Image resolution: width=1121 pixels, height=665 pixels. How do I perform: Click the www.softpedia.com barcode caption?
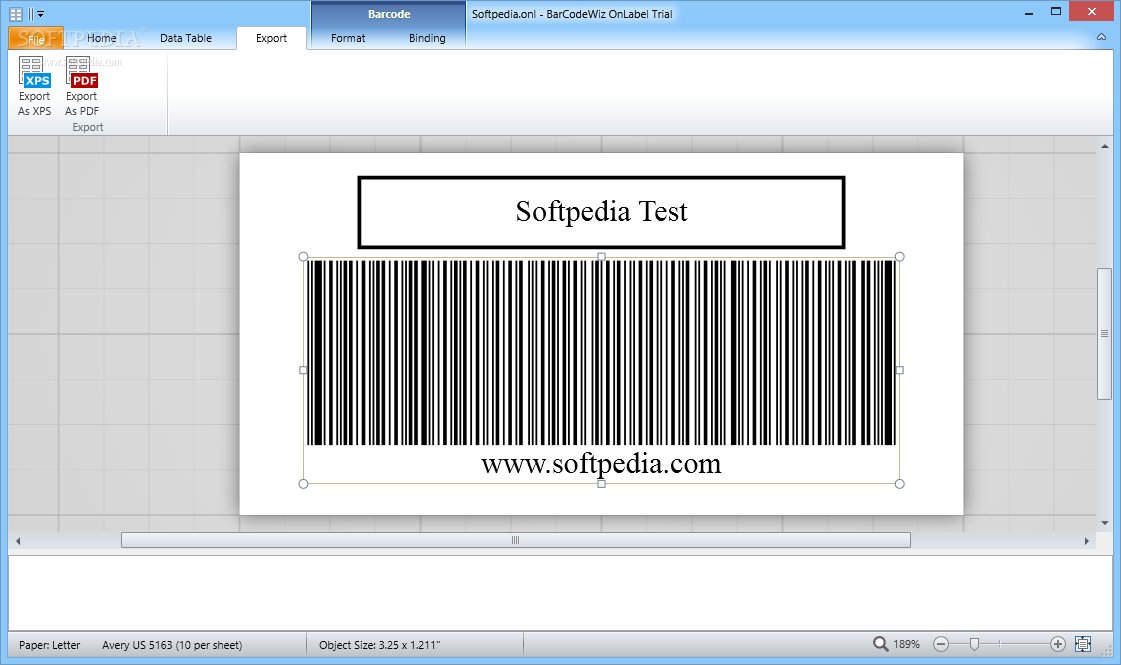point(601,464)
